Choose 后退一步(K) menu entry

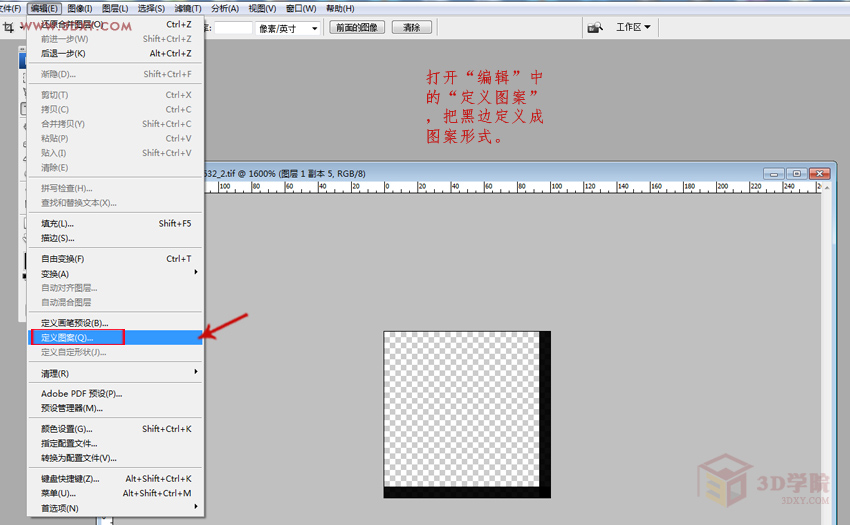pos(115,54)
